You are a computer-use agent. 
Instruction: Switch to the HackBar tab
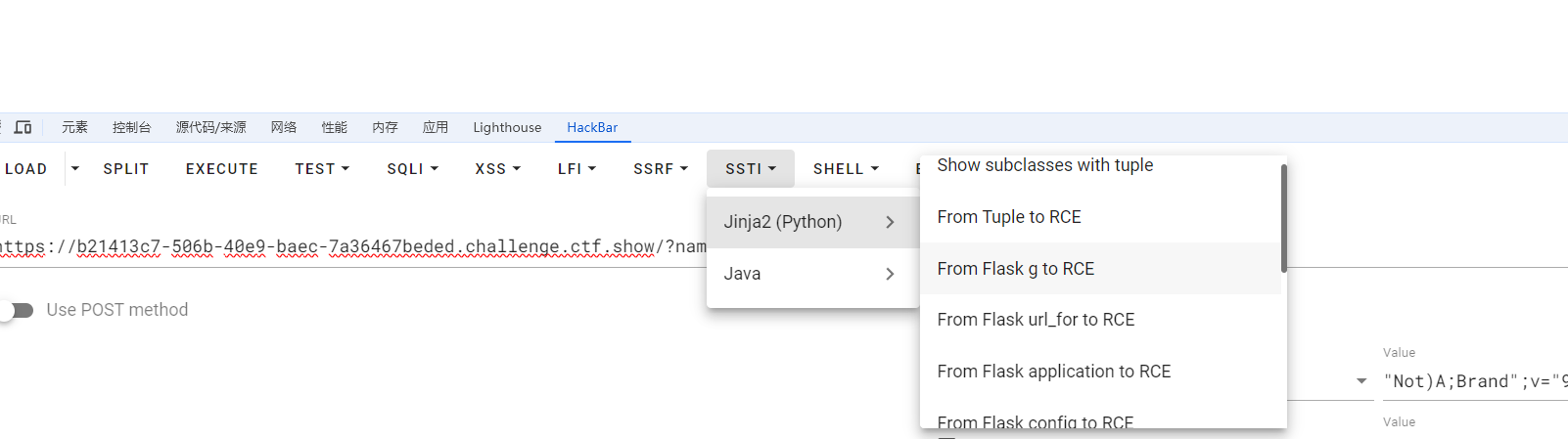coord(592,127)
